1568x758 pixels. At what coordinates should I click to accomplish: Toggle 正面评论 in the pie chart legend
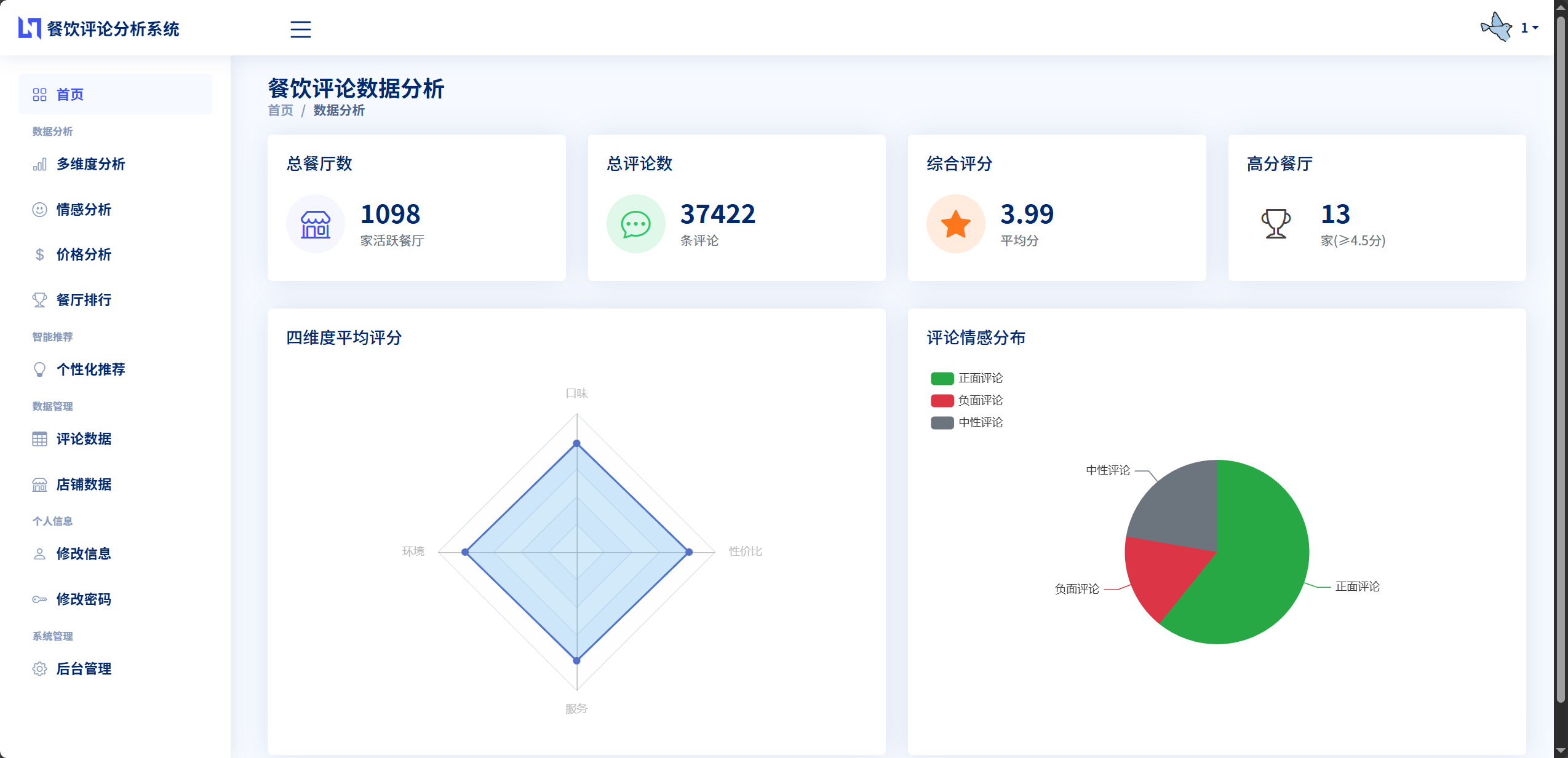tap(981, 378)
